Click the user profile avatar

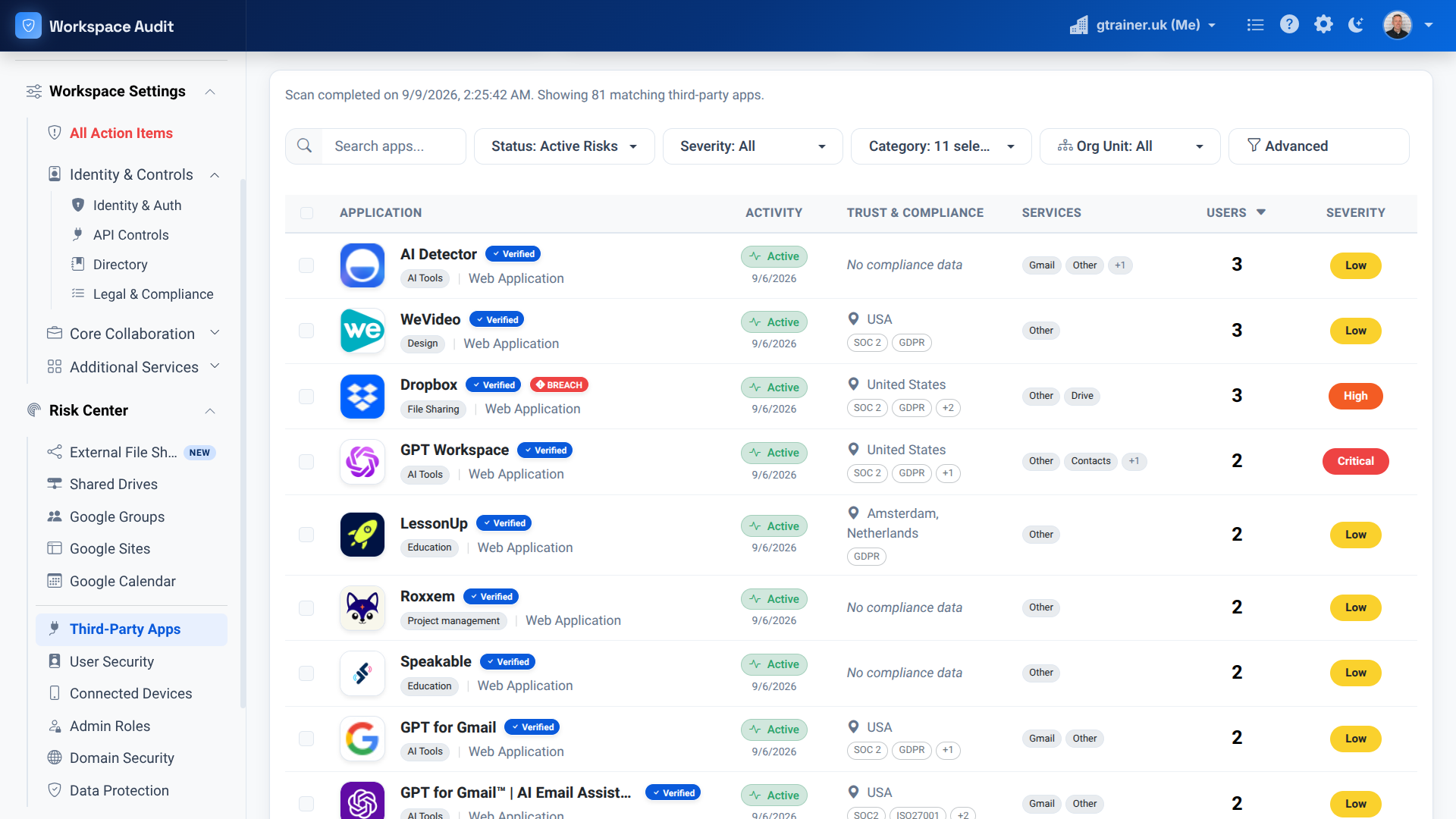[1397, 25]
